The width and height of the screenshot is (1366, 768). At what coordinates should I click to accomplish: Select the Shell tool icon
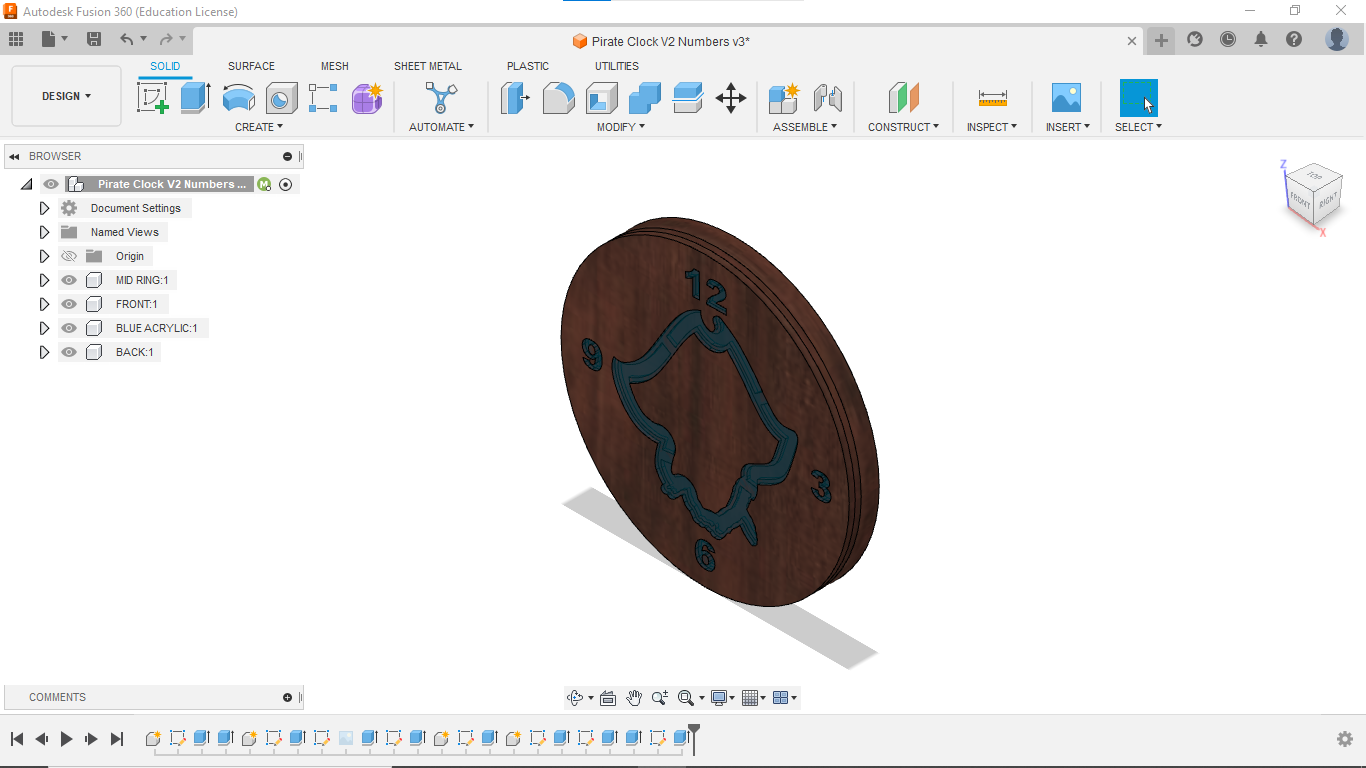click(601, 98)
